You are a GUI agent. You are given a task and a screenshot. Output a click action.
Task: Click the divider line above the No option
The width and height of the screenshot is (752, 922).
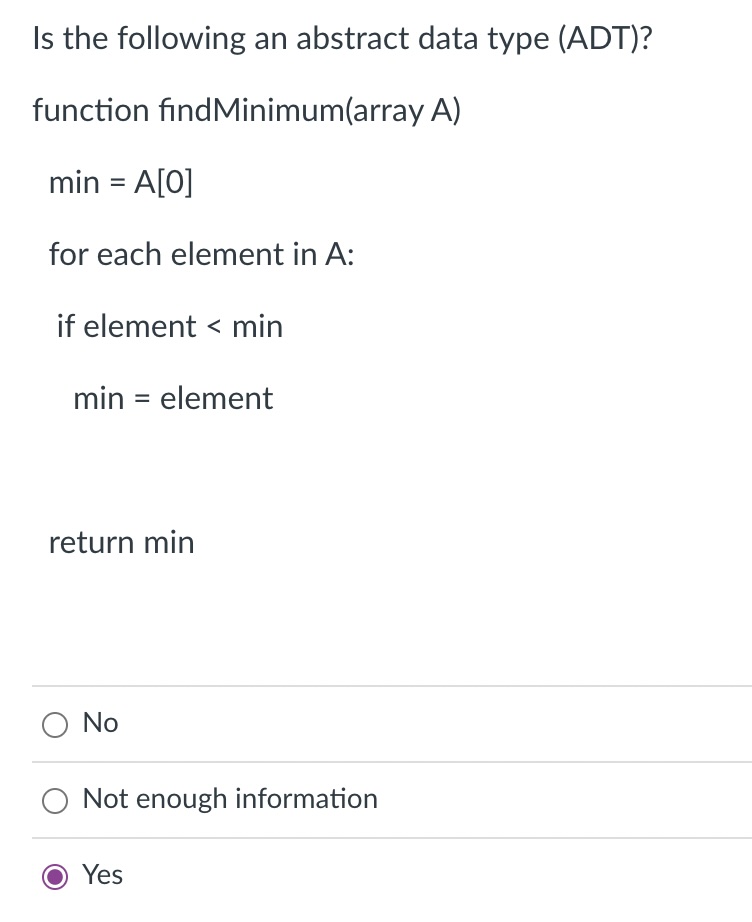pyautogui.click(x=376, y=685)
